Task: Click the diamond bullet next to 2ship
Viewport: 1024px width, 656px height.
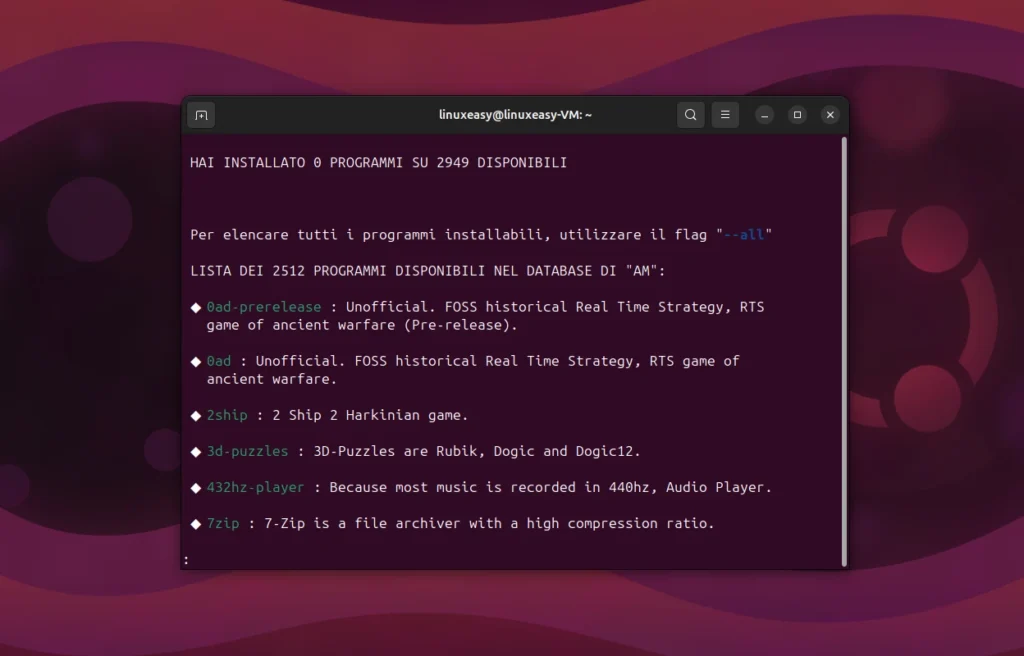Action: point(194,415)
